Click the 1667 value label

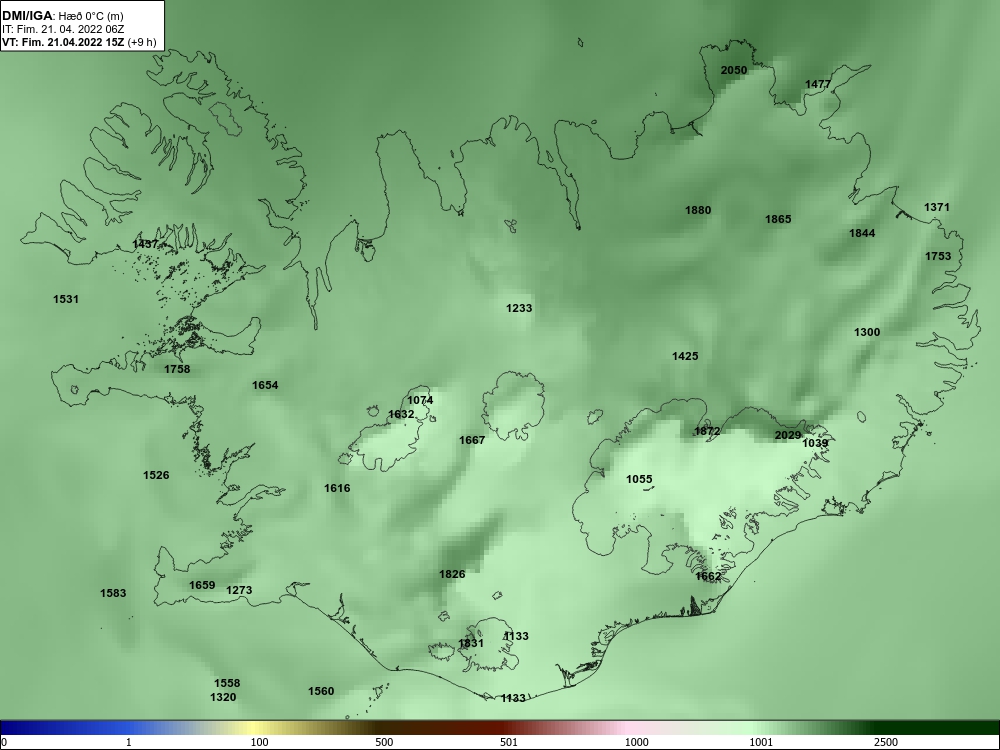472,441
